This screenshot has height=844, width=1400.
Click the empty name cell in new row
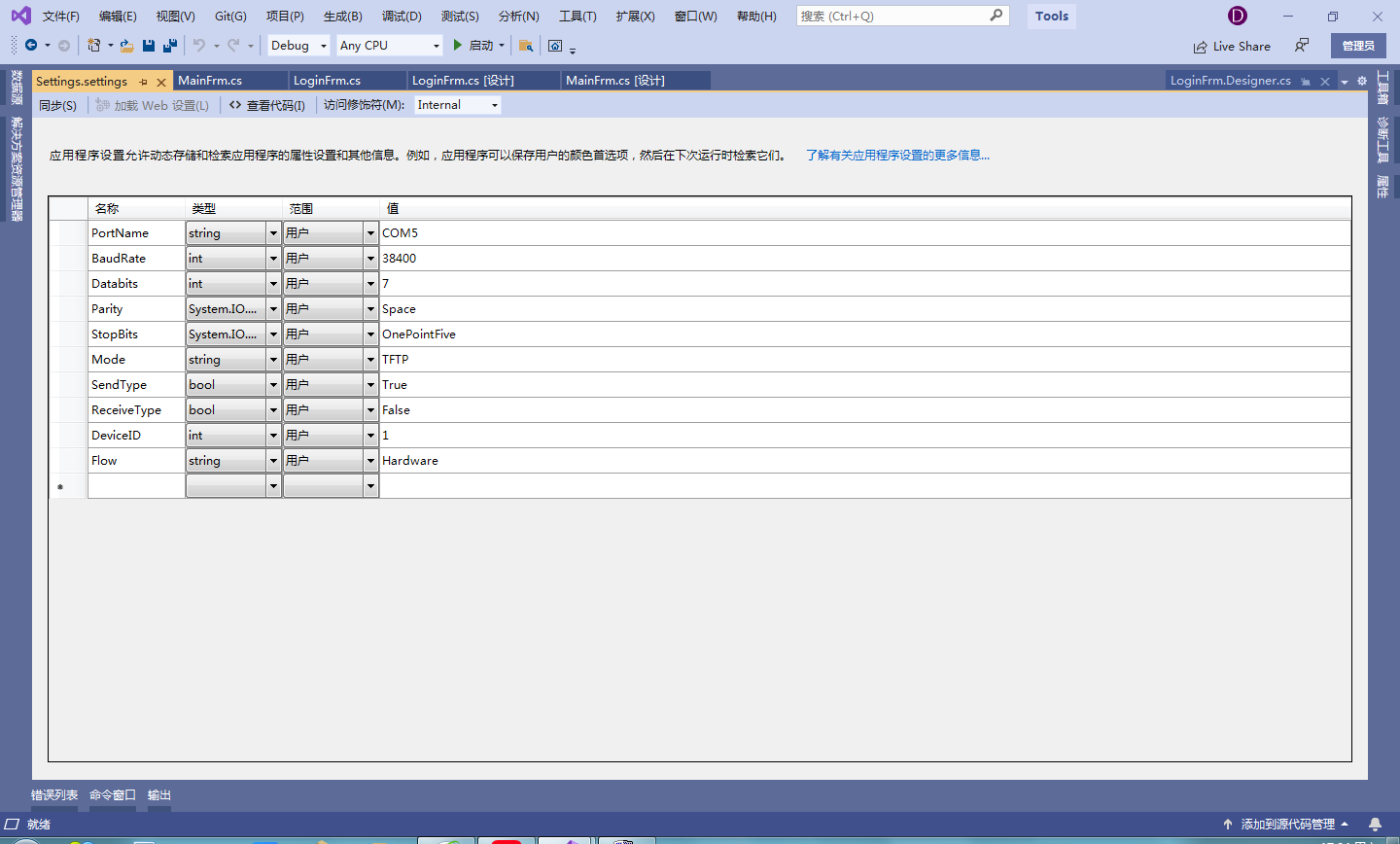(x=136, y=486)
